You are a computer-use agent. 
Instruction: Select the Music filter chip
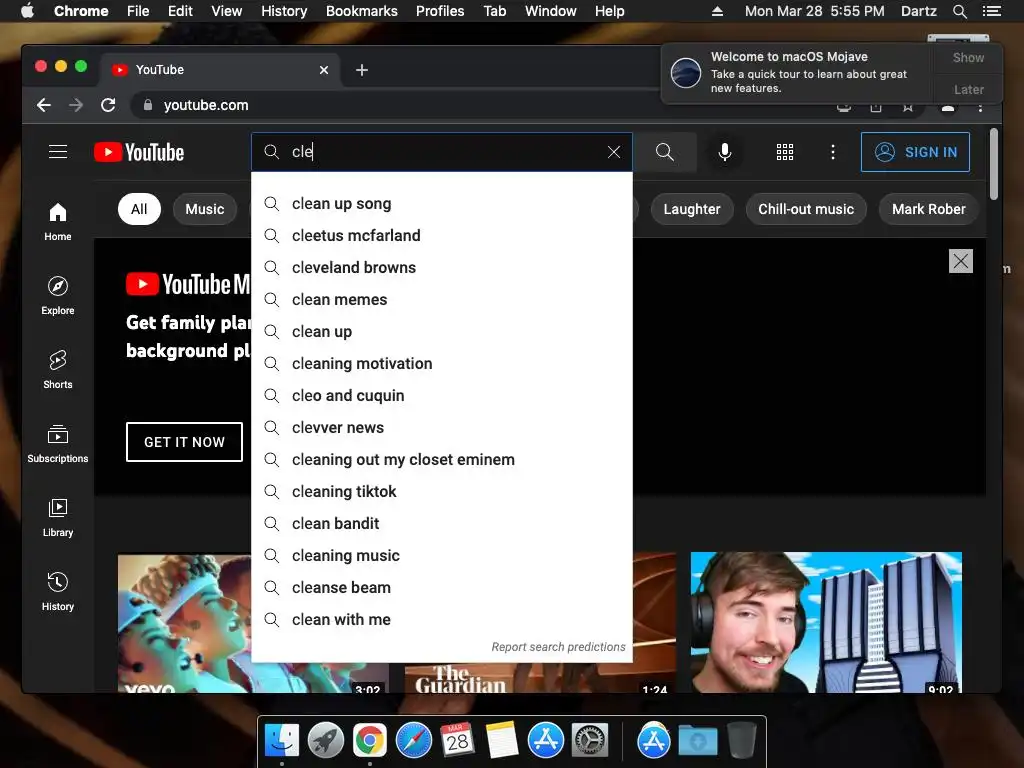point(204,209)
